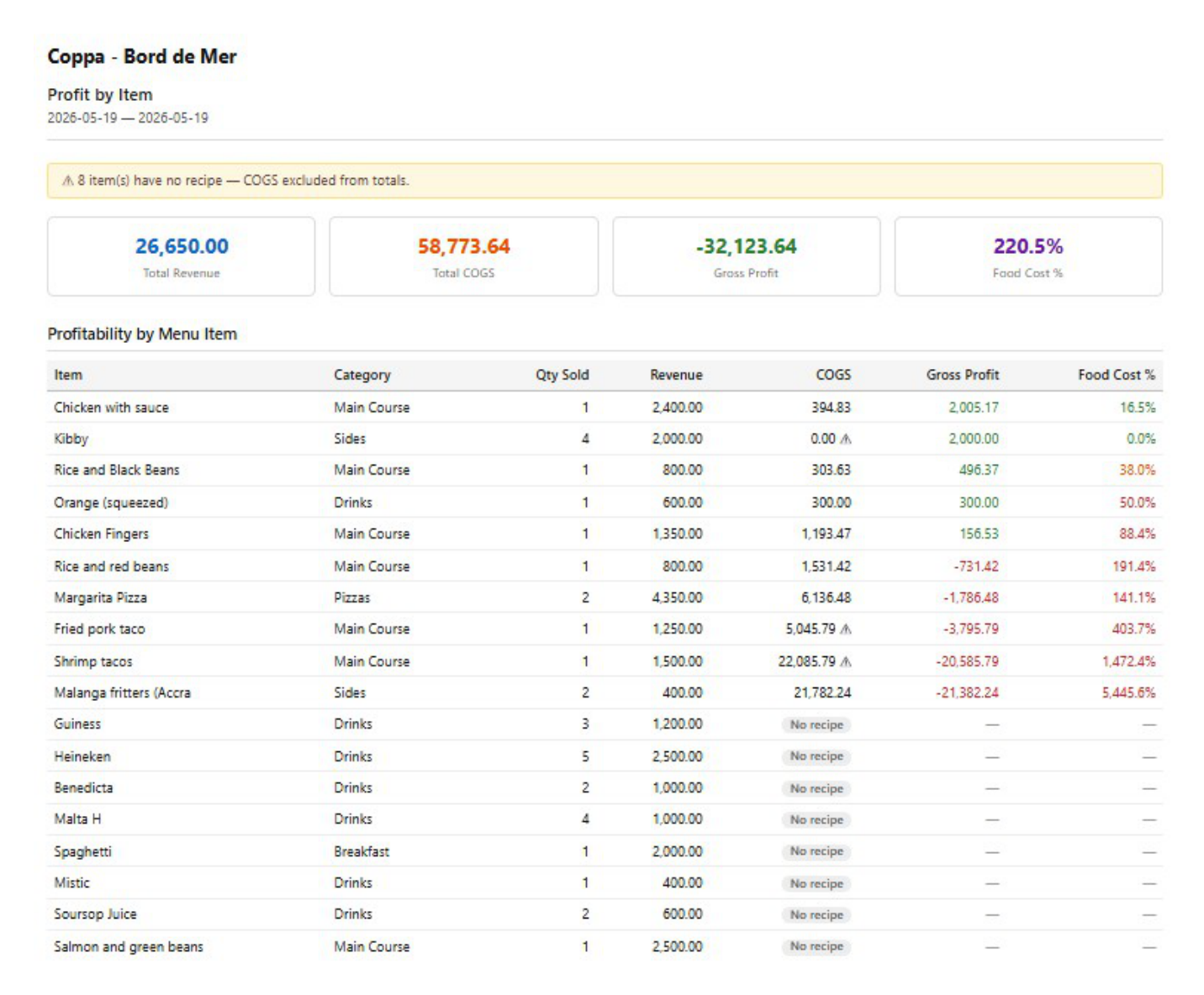Click the Qty Sold column header

[562, 375]
